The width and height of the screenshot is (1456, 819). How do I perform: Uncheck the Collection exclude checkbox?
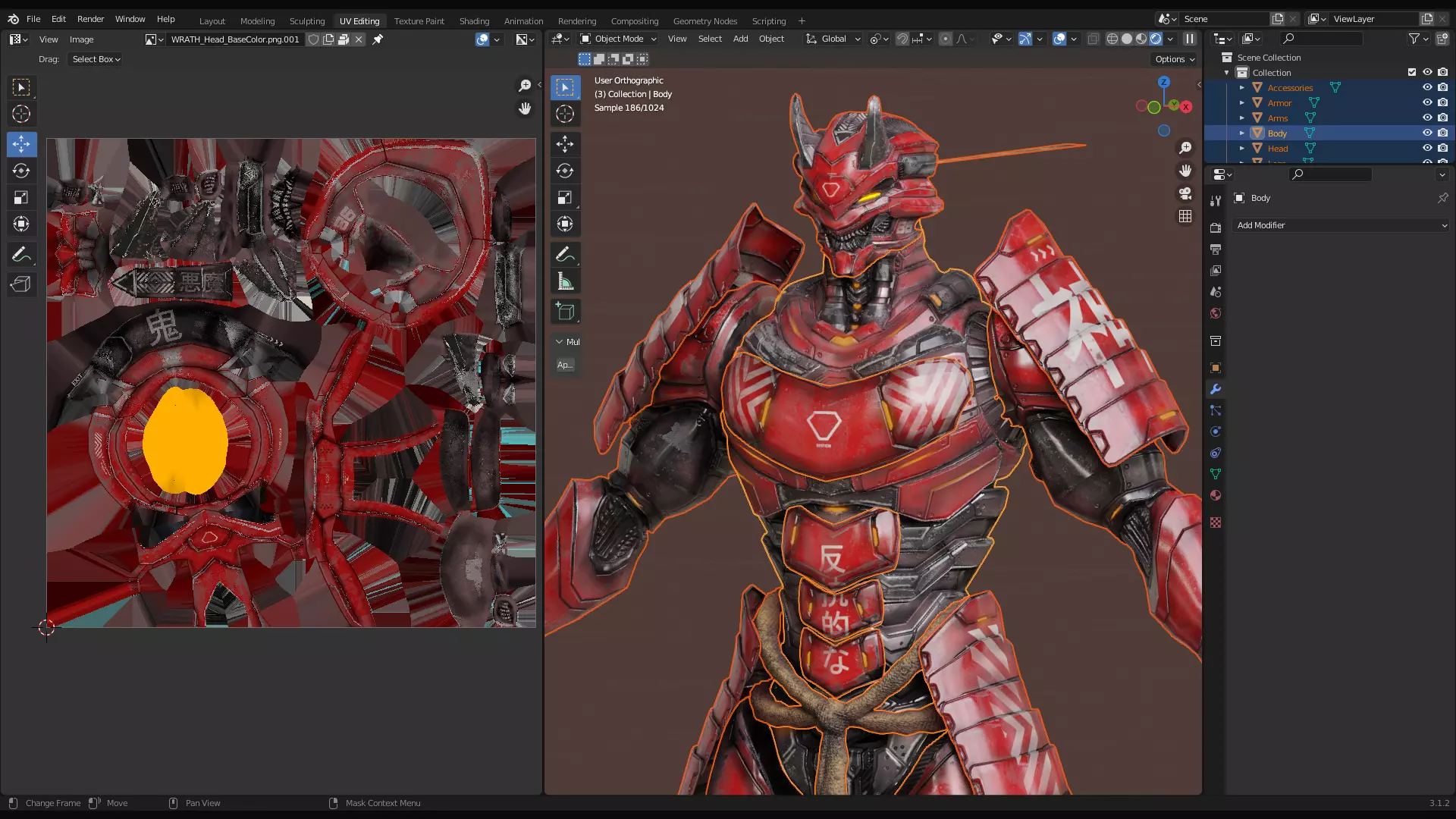(x=1412, y=72)
